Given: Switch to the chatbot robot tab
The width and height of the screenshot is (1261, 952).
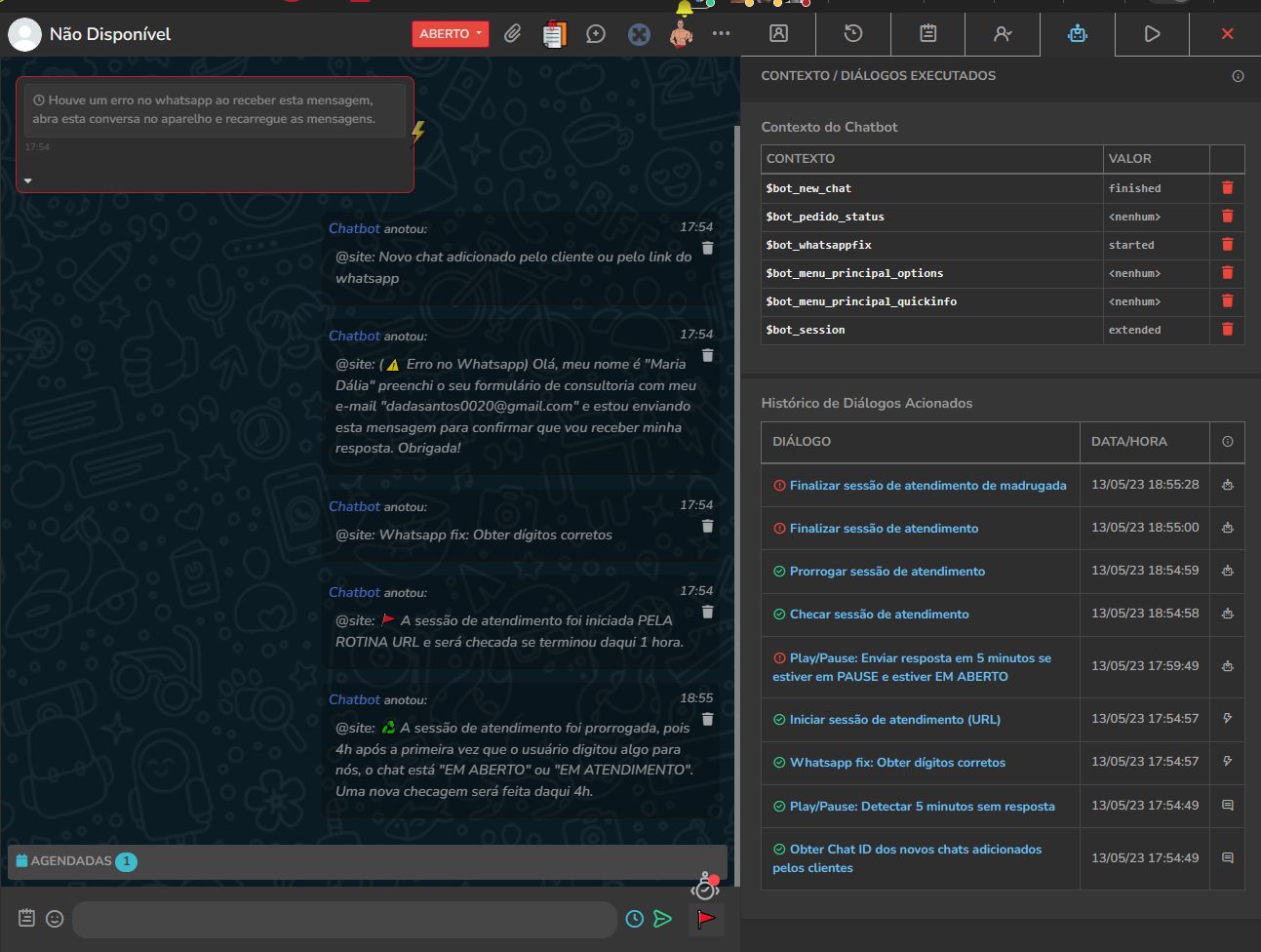Looking at the screenshot, I should (1077, 34).
